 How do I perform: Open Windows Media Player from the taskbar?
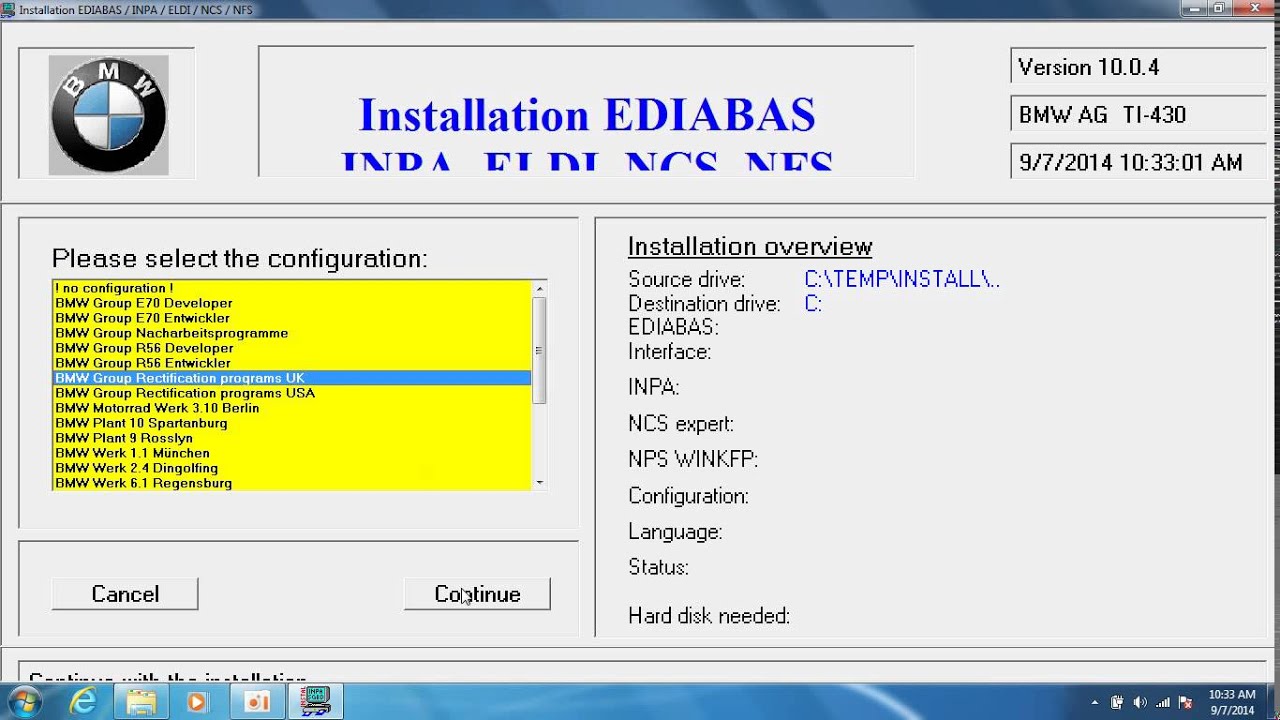[x=197, y=702]
